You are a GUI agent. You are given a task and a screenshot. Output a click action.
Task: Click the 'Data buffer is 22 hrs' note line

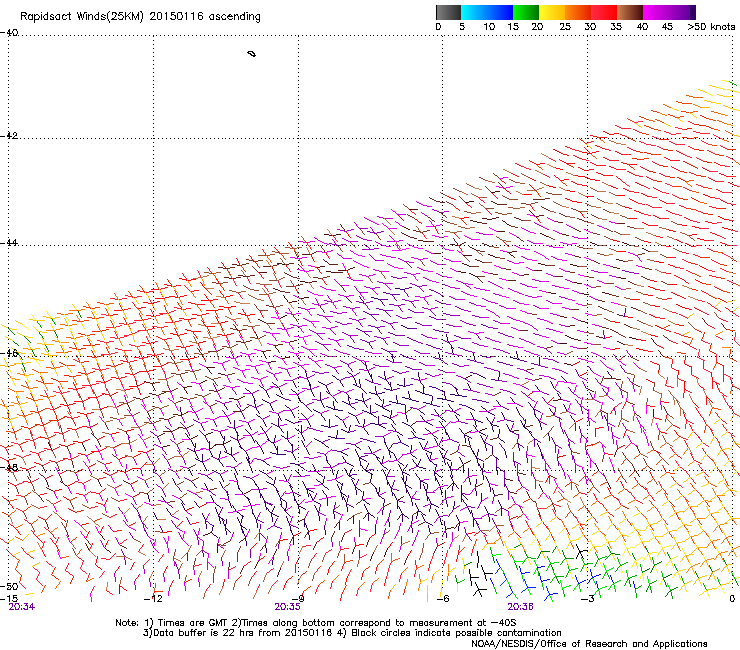tap(352, 633)
